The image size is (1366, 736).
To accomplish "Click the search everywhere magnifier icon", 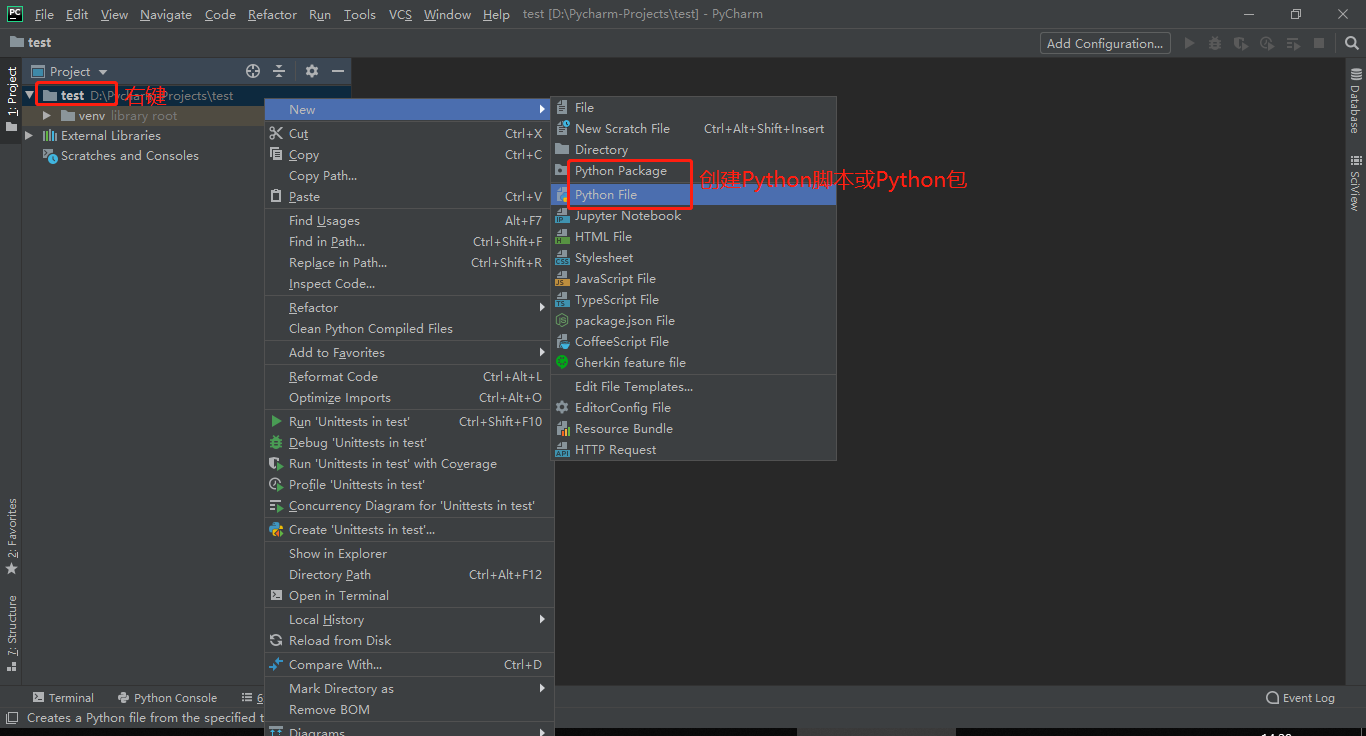I will click(x=1351, y=43).
